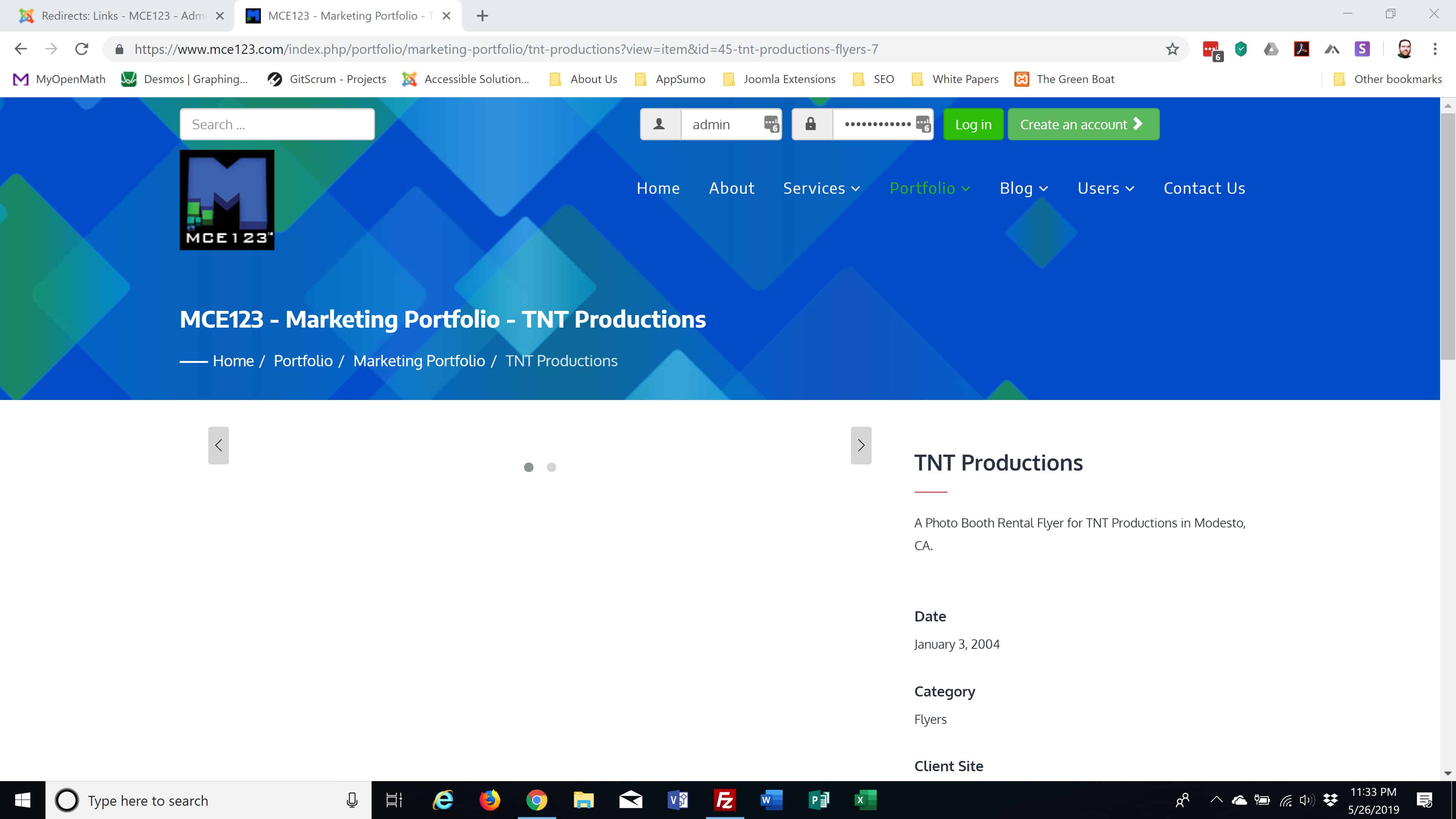Open the red password manager extension

(x=1212, y=50)
